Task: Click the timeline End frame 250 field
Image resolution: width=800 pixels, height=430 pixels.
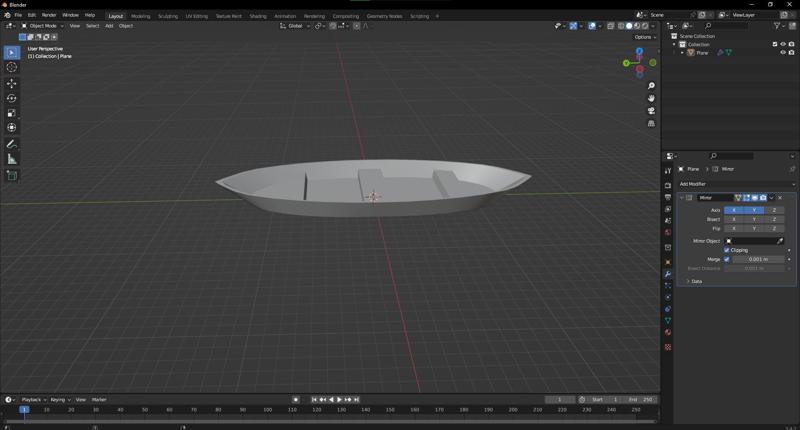Action: tap(641, 399)
